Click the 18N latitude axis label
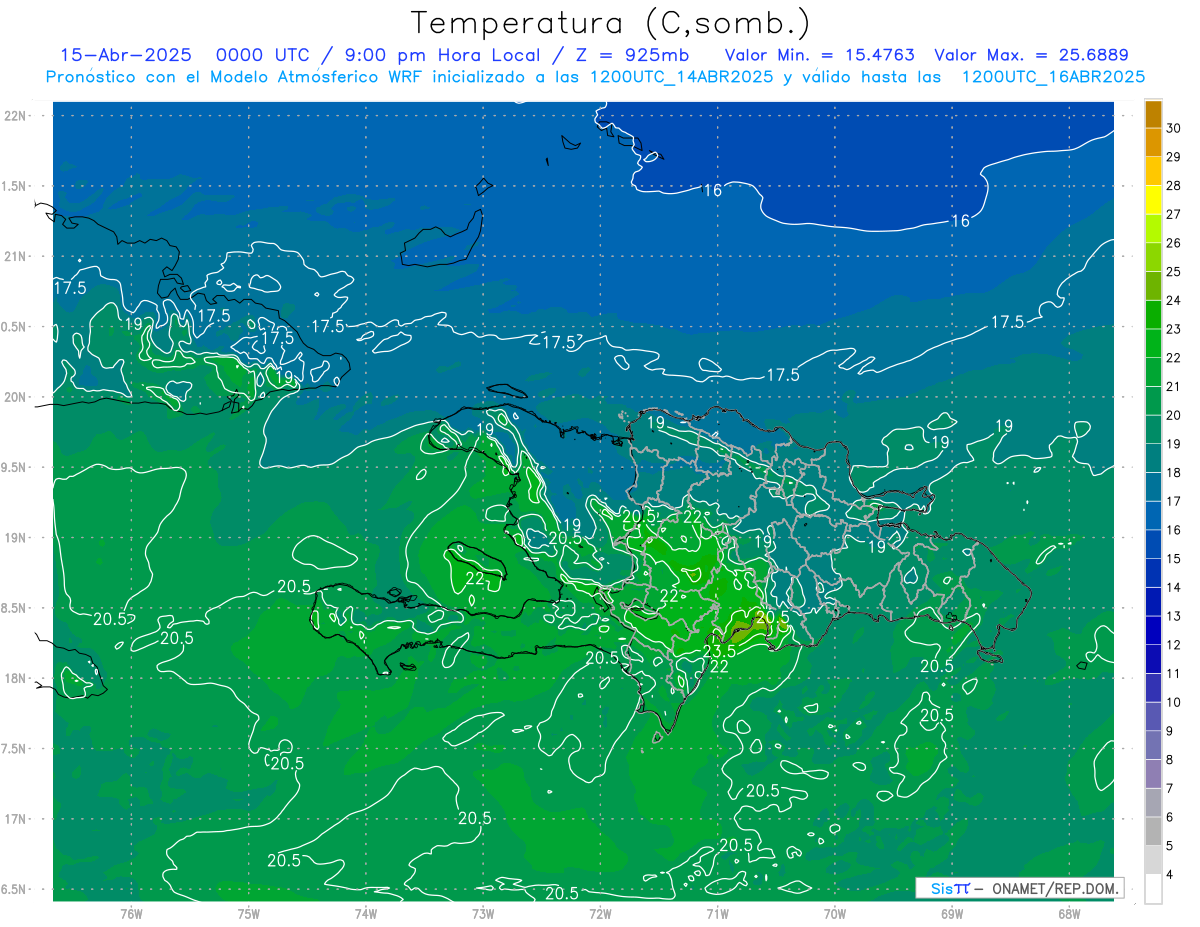The height and width of the screenshot is (927, 1200). [14, 678]
